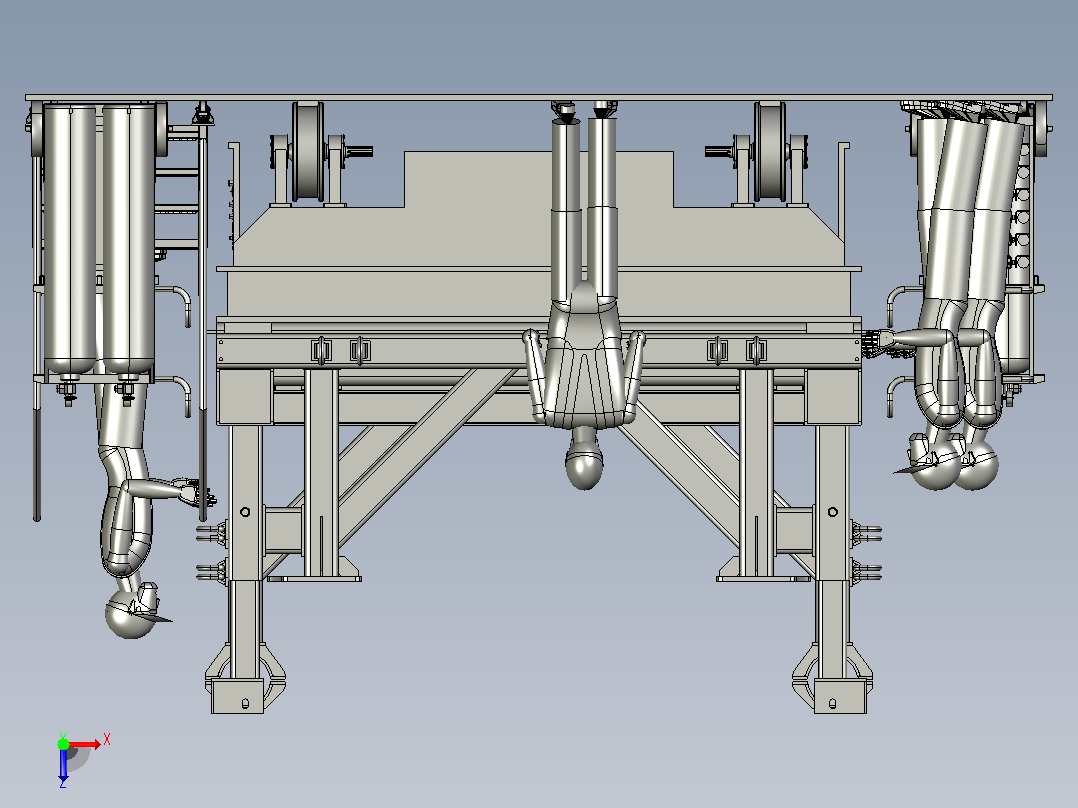Click the red X axis arrow of the triad

[85, 744]
